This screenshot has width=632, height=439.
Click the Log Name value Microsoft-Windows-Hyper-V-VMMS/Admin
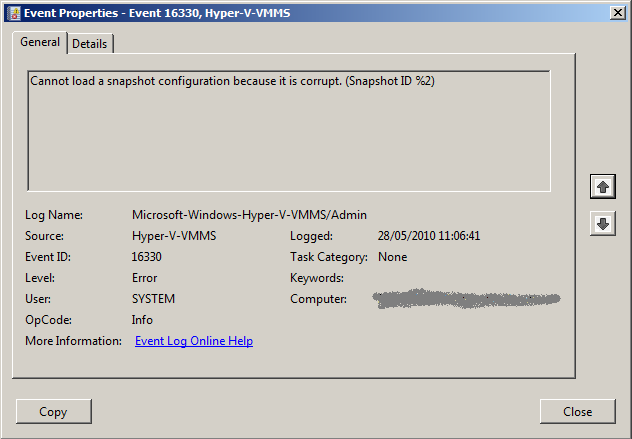click(x=249, y=215)
